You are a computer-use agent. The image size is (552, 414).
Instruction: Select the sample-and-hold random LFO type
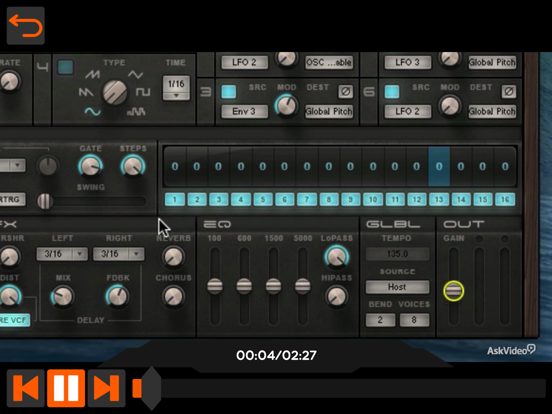pos(136,112)
